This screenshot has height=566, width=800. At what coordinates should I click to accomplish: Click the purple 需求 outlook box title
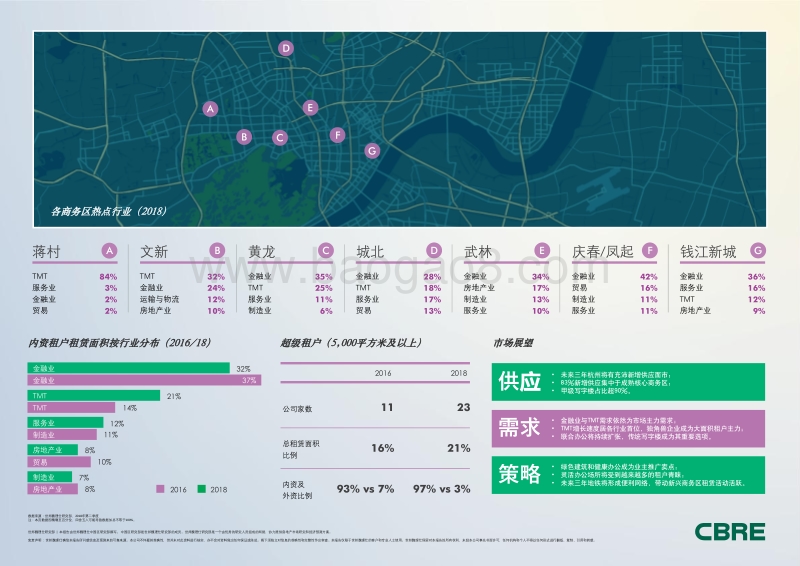519,428
